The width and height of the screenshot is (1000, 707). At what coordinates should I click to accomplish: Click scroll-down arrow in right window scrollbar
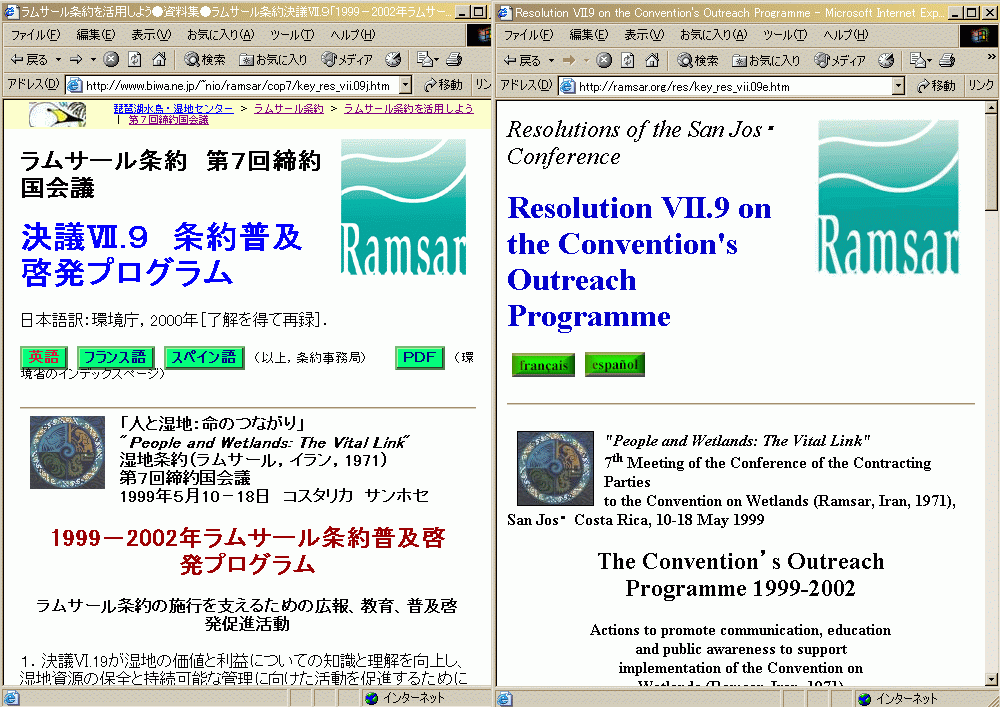coord(991,679)
